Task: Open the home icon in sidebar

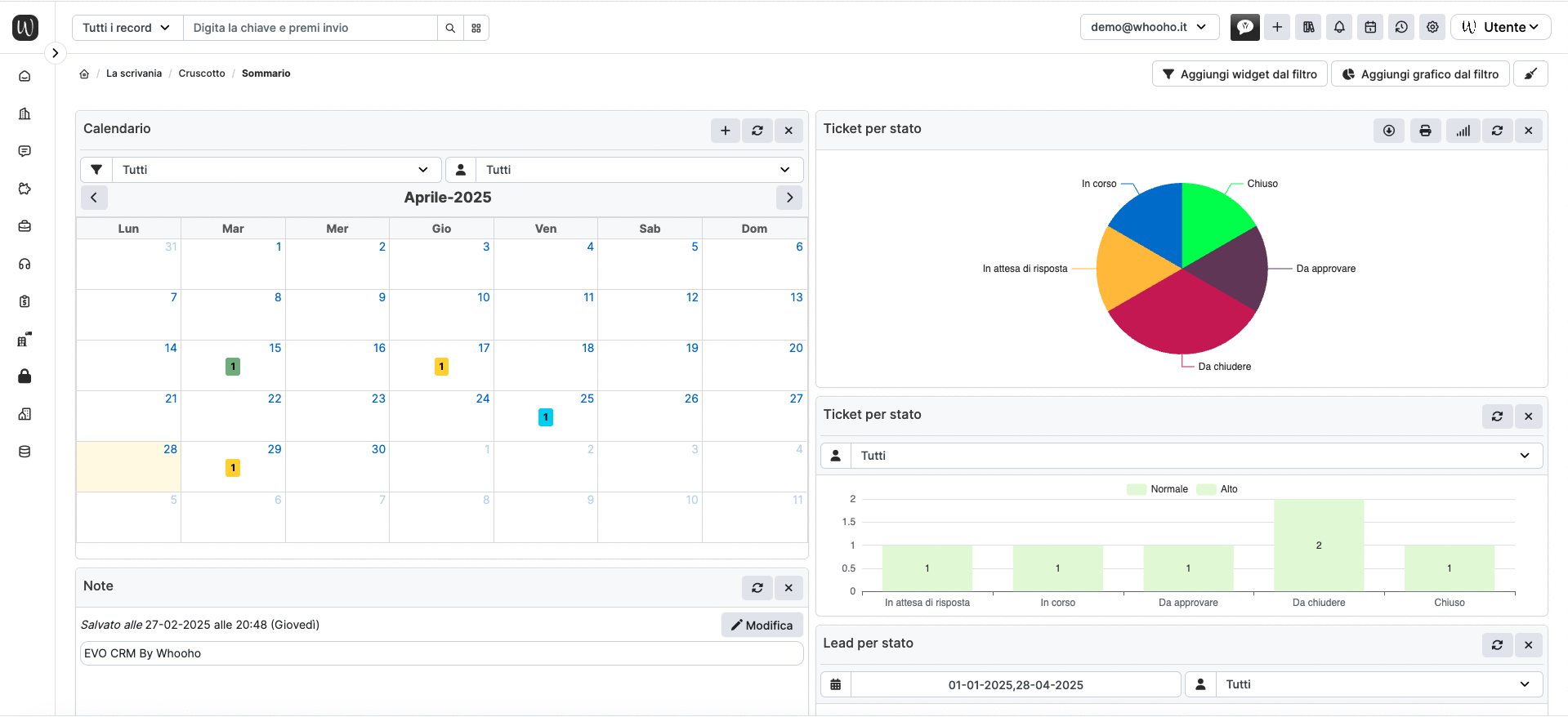Action: (25, 76)
